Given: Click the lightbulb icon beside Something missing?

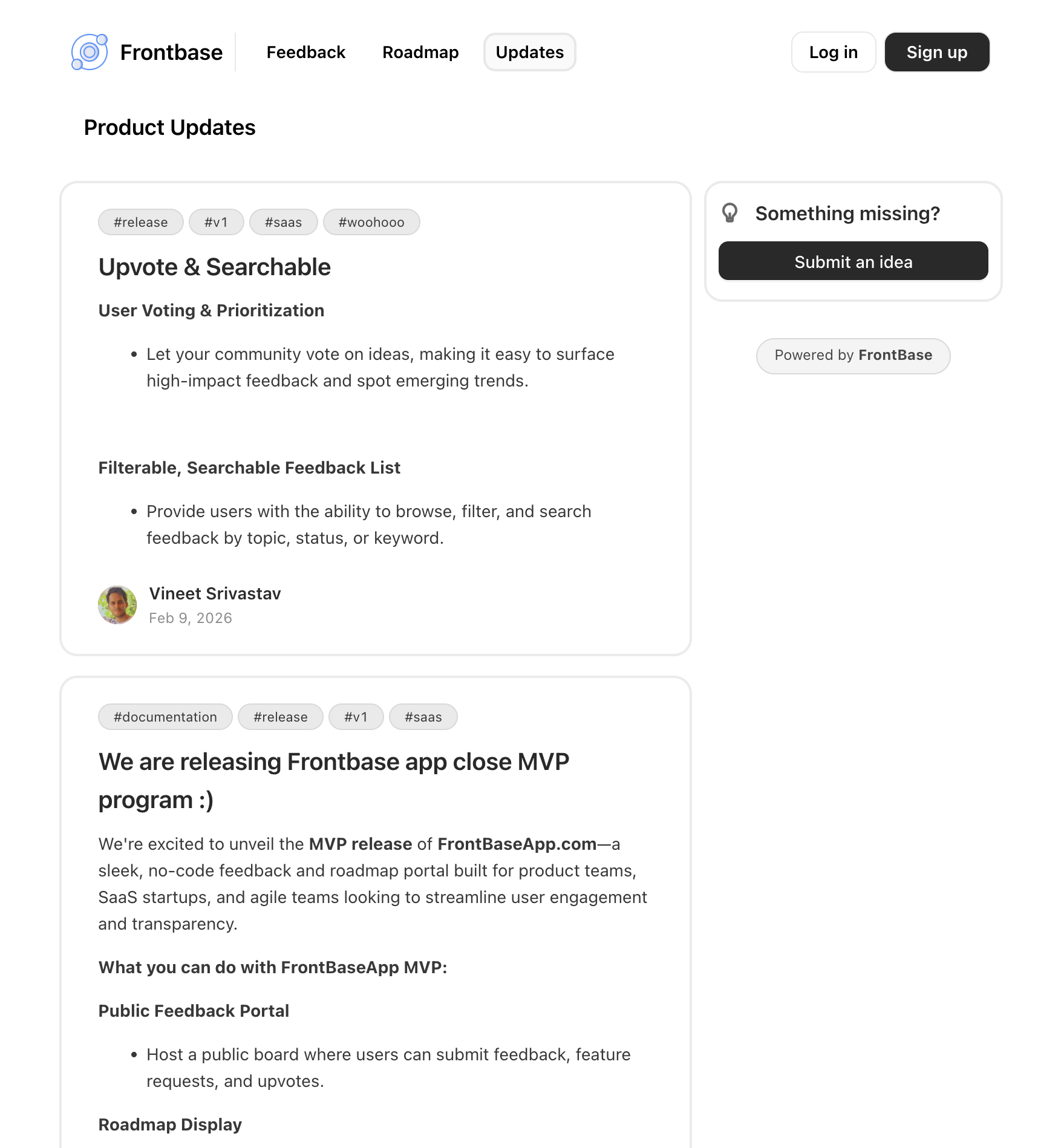Looking at the screenshot, I should click(x=730, y=213).
